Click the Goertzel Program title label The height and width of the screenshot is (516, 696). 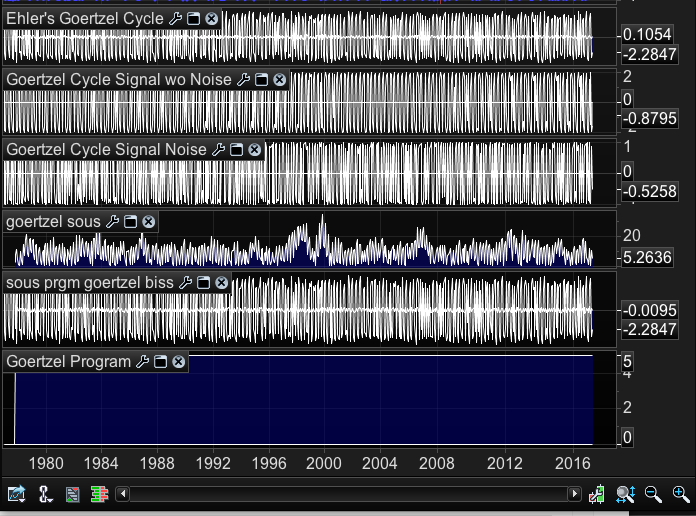tap(69, 362)
